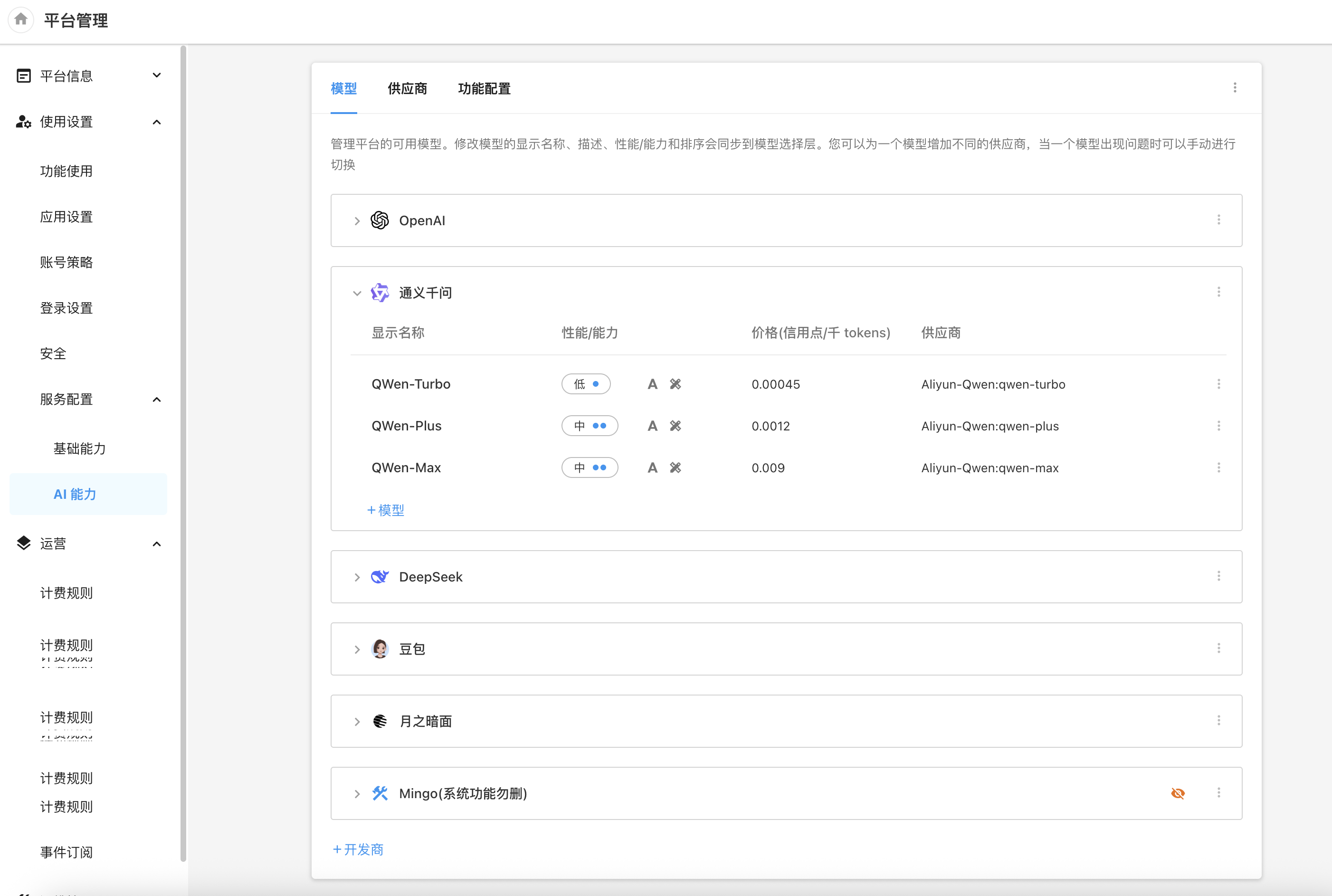The height and width of the screenshot is (896, 1332).
Task: Collapse the 通义千问 model group
Action: pyautogui.click(x=357, y=293)
